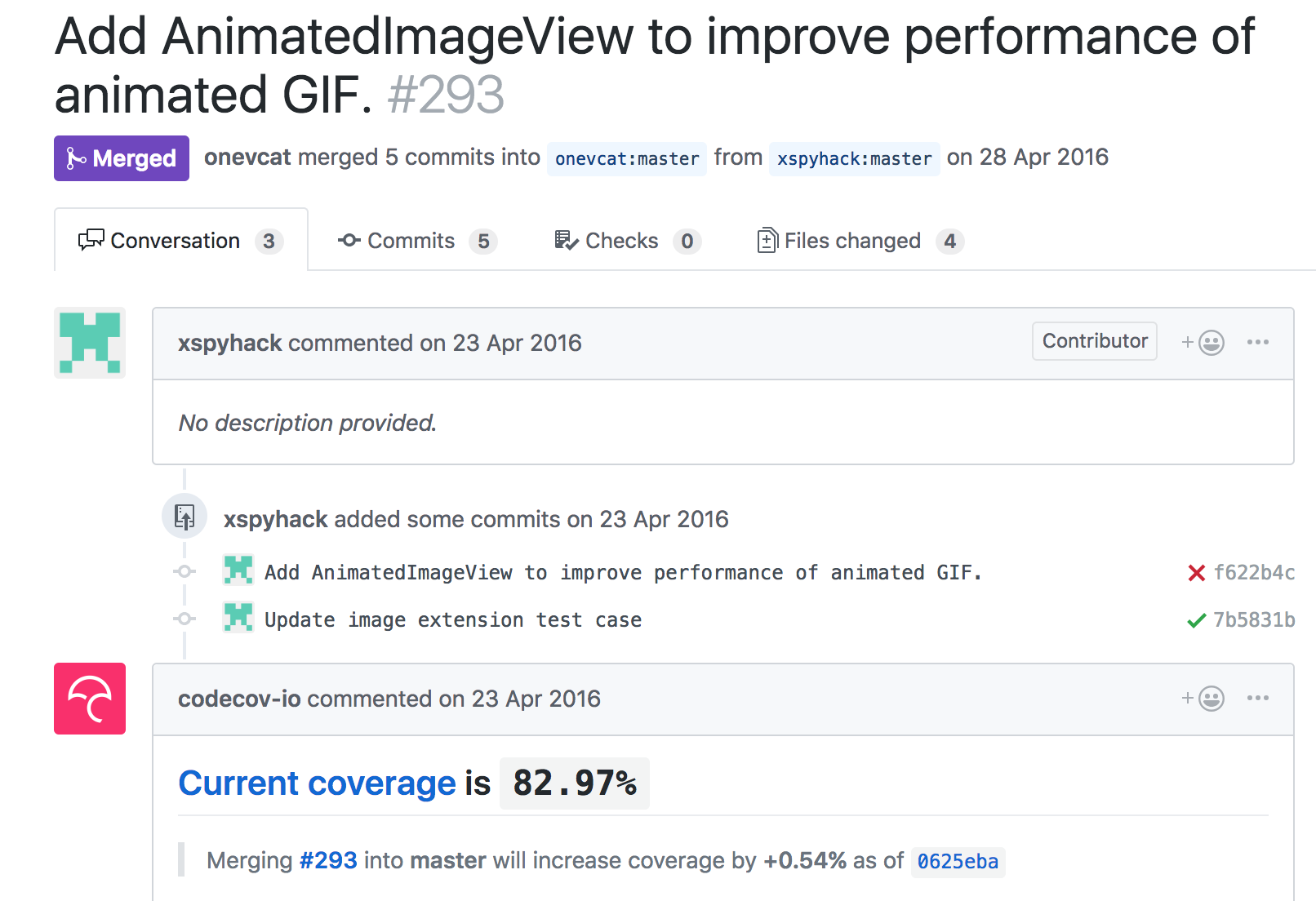Open passed check mark for 7b5831b
Screen dimensions: 1316x901
(1197, 620)
